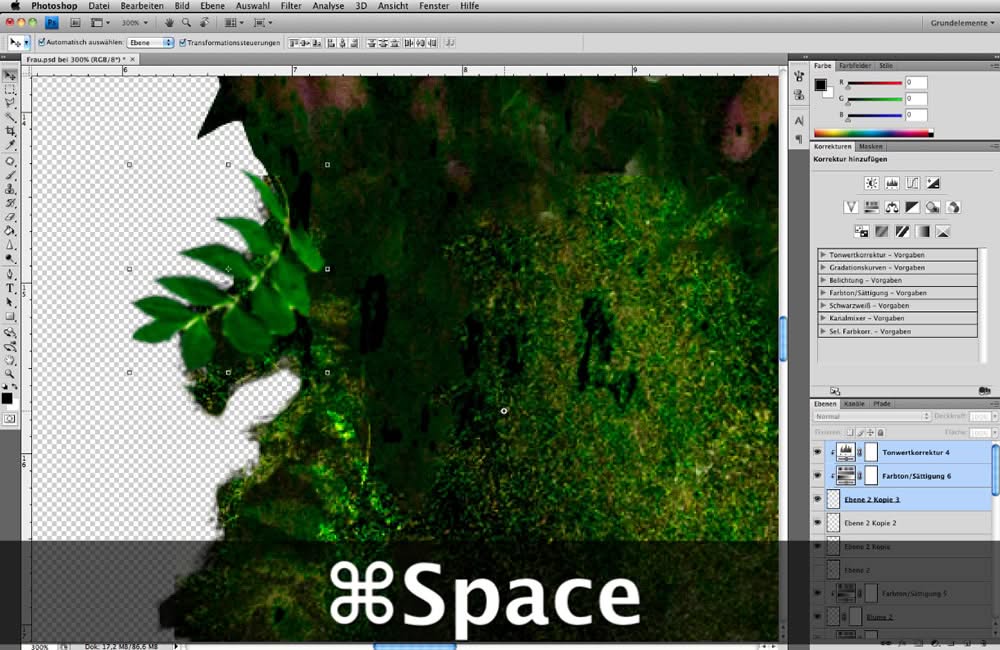Select the Clone Stamp tool
Screen dimensions: 1000x650
[x=10, y=189]
